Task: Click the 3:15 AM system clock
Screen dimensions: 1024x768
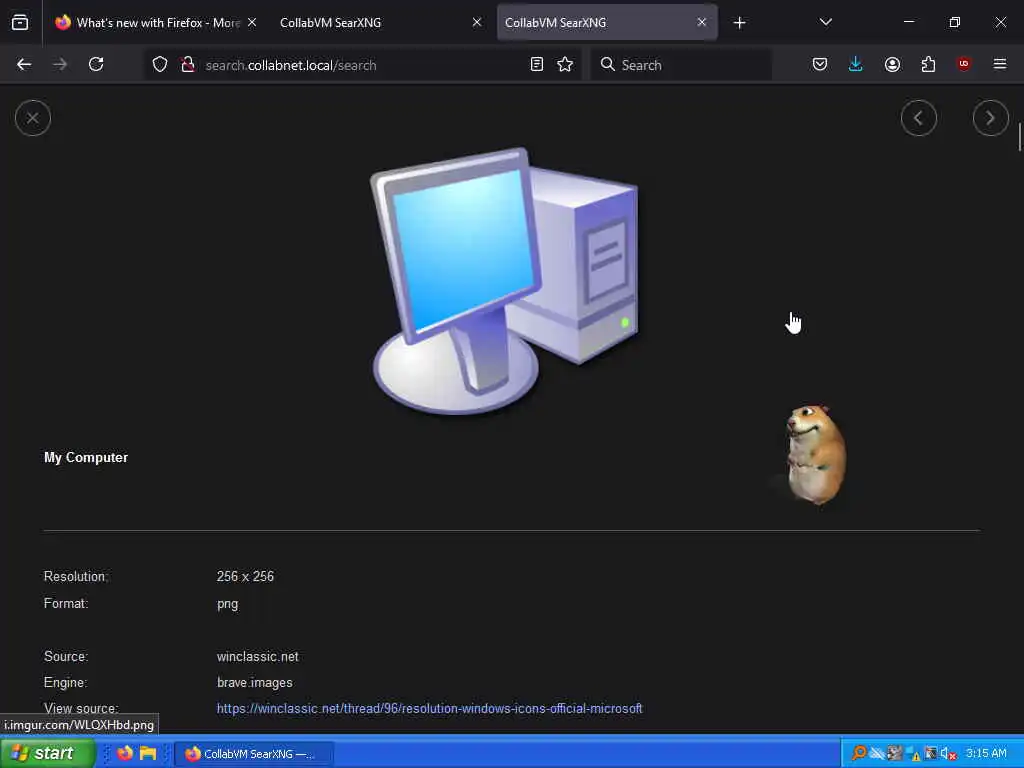Action: tap(986, 754)
